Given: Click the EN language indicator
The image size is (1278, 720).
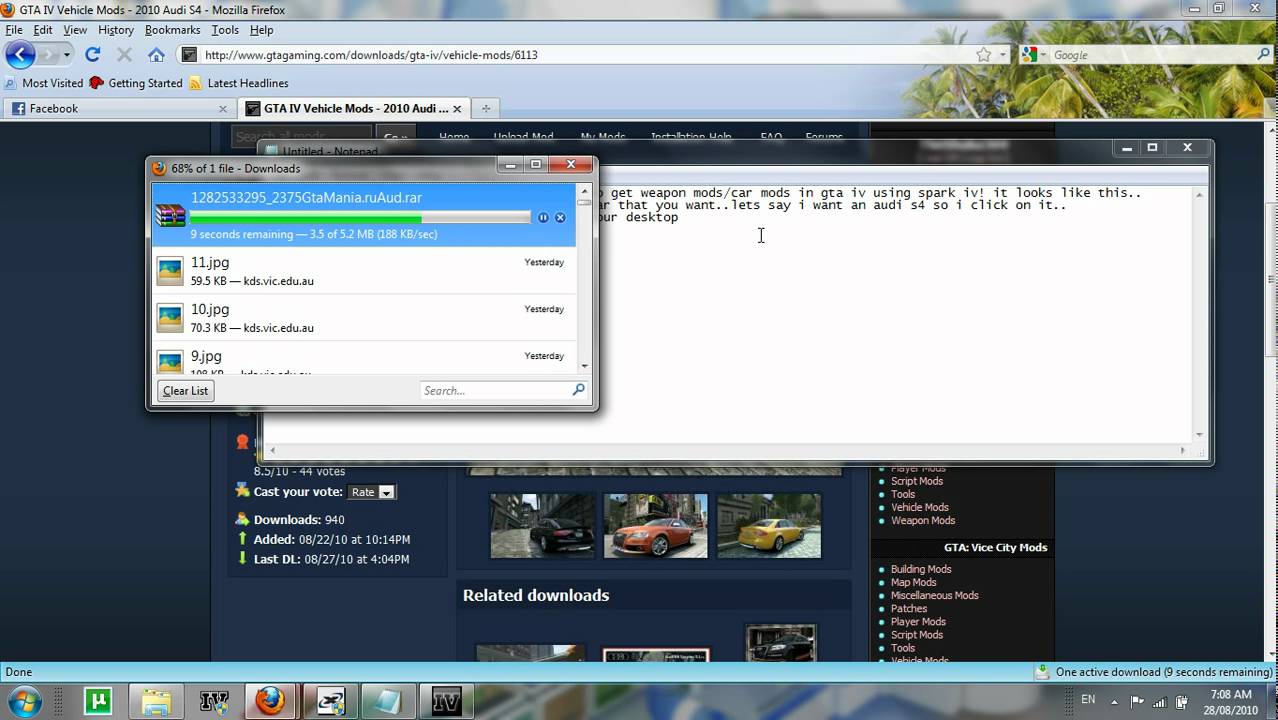Looking at the screenshot, I should [1088, 699].
